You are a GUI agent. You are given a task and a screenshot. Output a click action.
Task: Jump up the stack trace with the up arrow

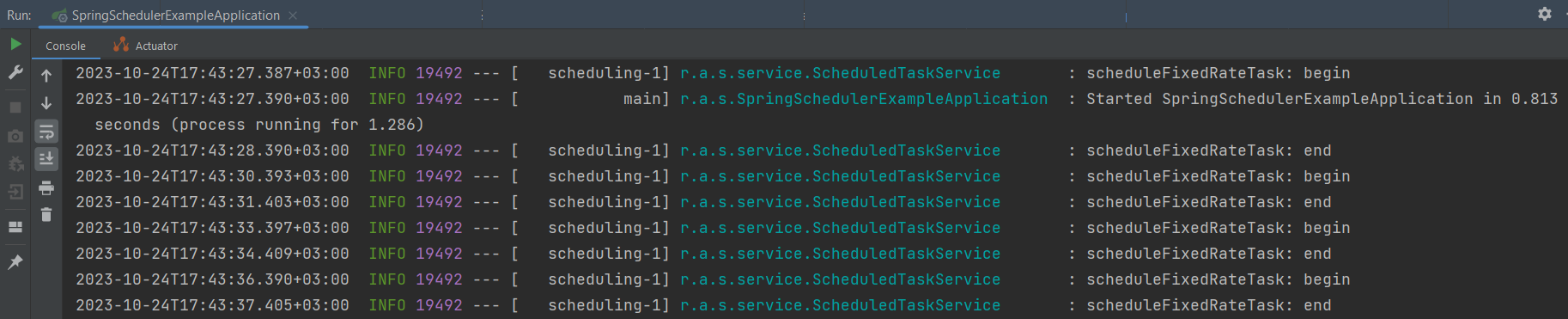[x=46, y=76]
